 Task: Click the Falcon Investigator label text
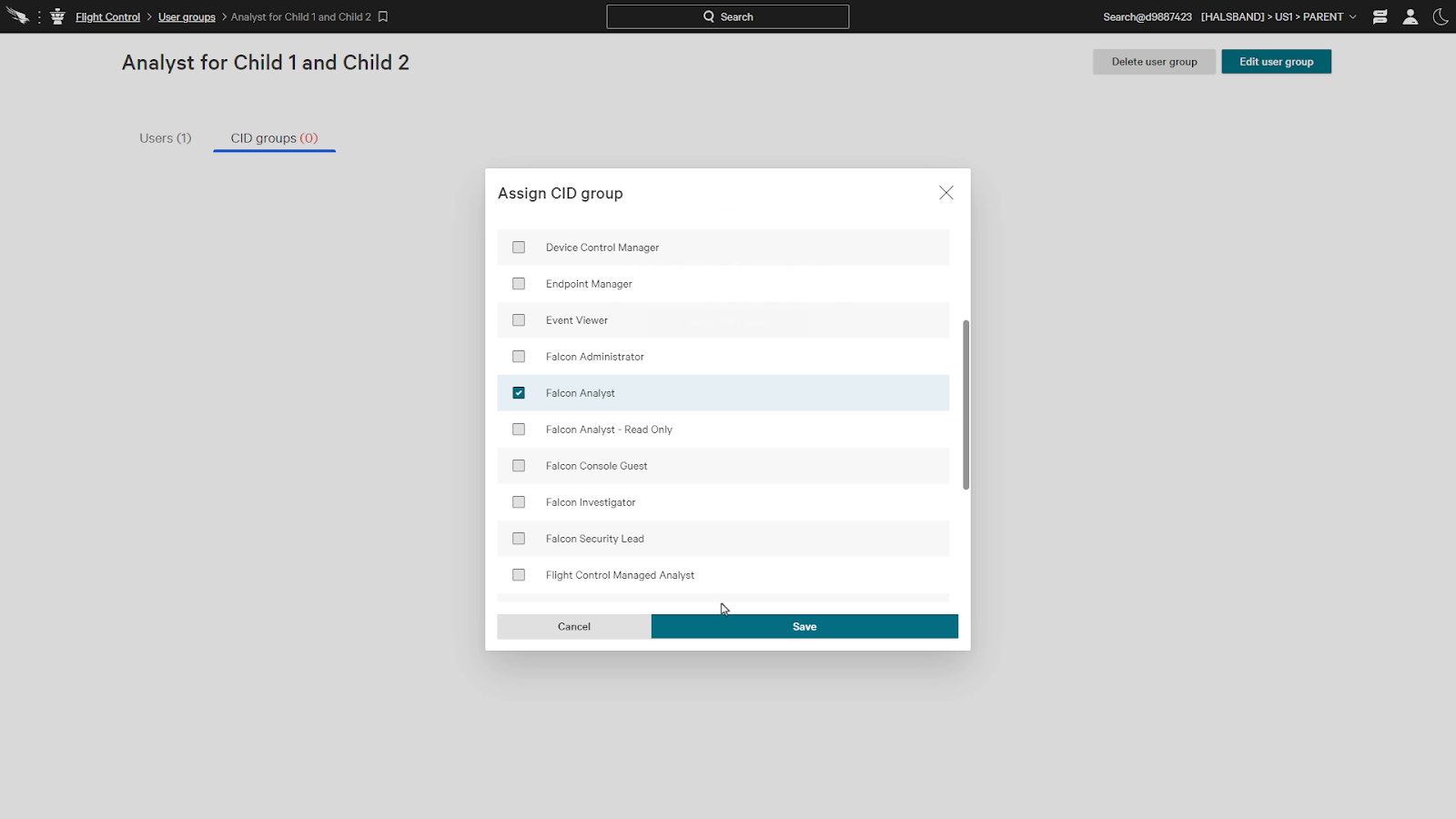(x=591, y=502)
